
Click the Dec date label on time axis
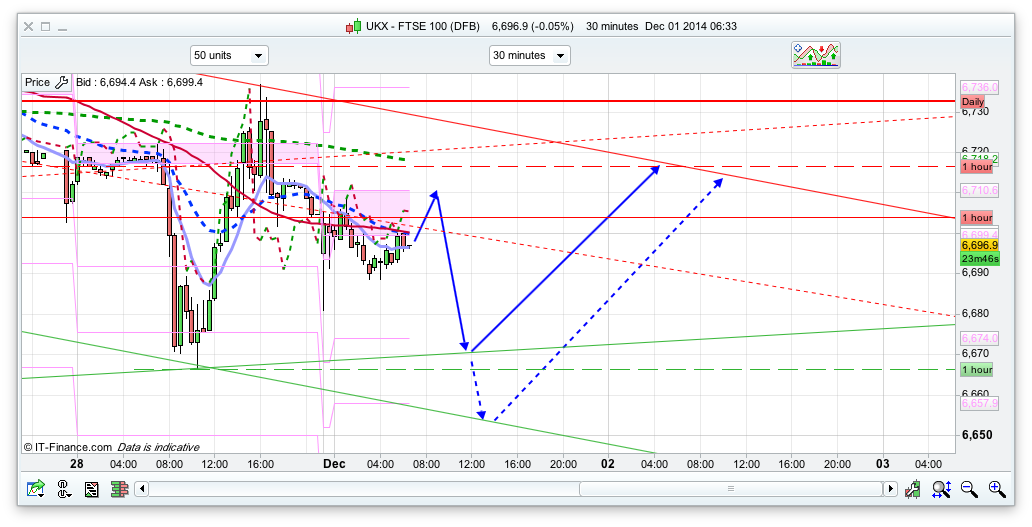pos(334,464)
